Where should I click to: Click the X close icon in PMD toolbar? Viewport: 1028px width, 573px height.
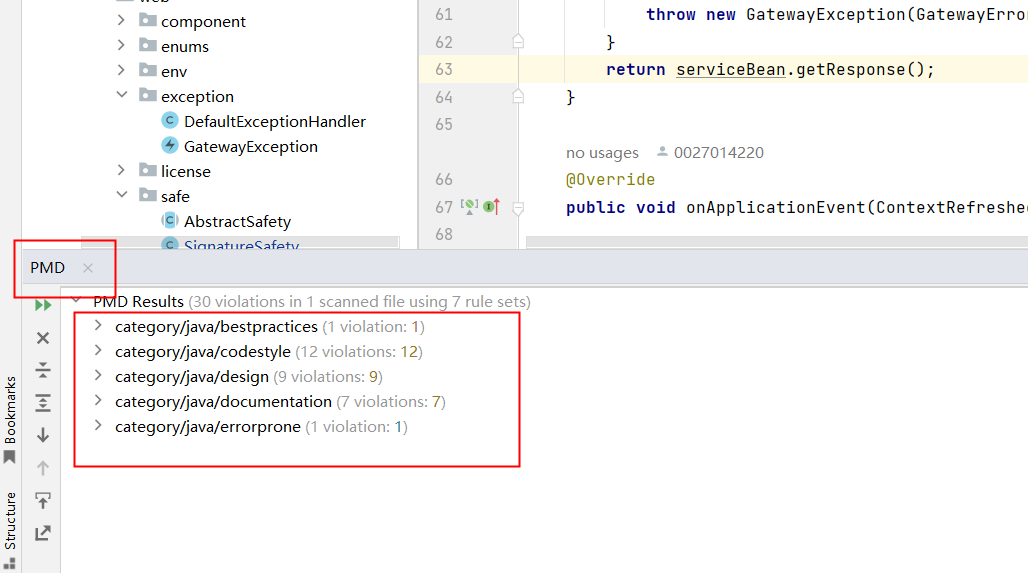(43, 338)
